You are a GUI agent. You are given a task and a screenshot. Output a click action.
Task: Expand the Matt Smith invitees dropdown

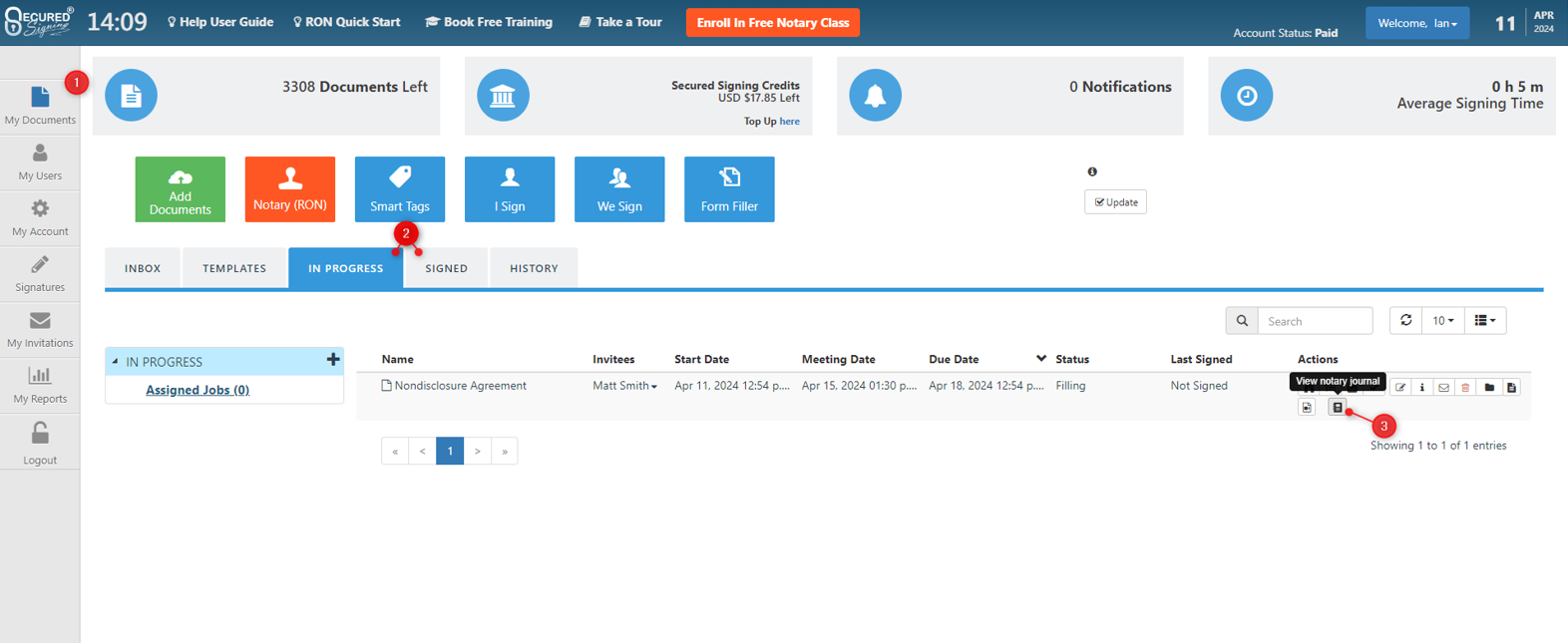tap(625, 386)
